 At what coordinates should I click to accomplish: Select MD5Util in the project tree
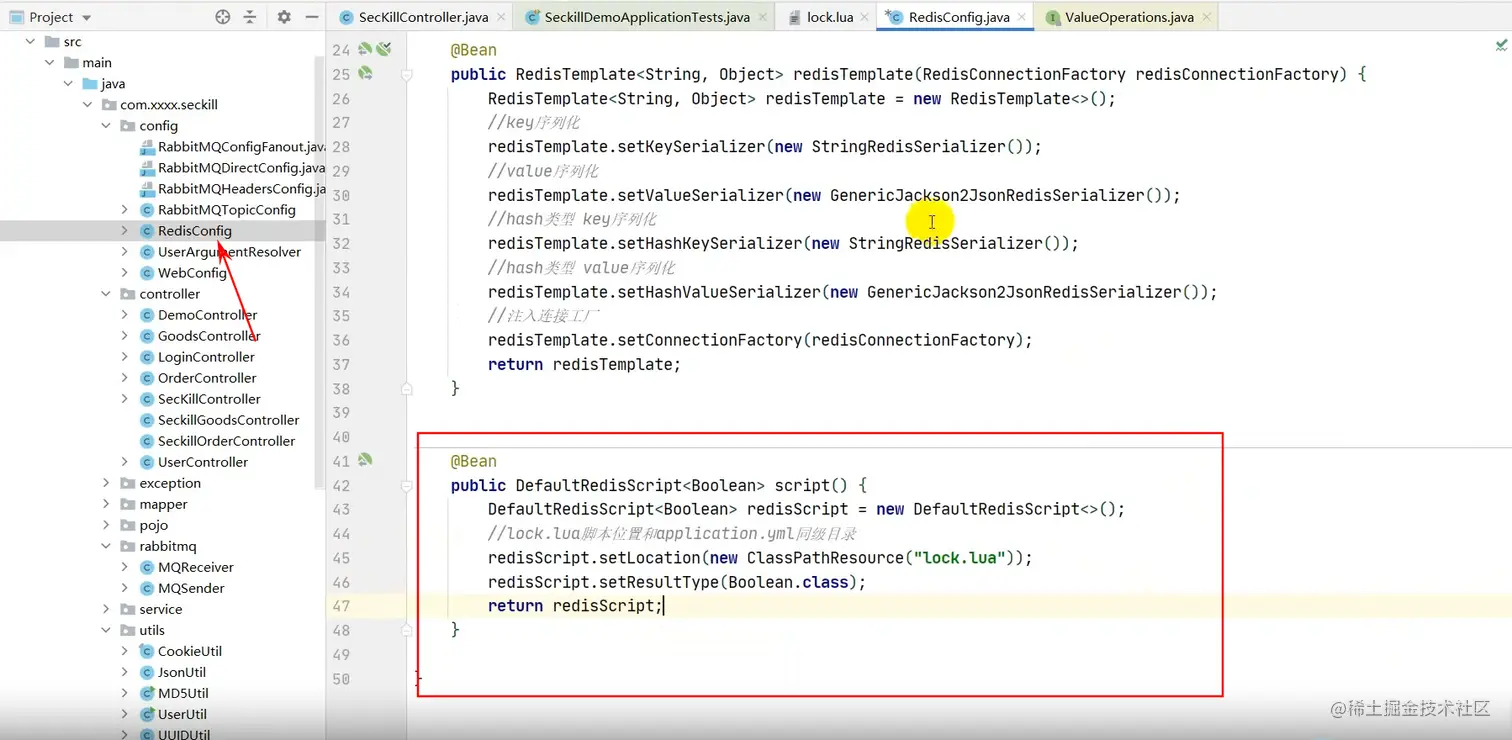183,693
